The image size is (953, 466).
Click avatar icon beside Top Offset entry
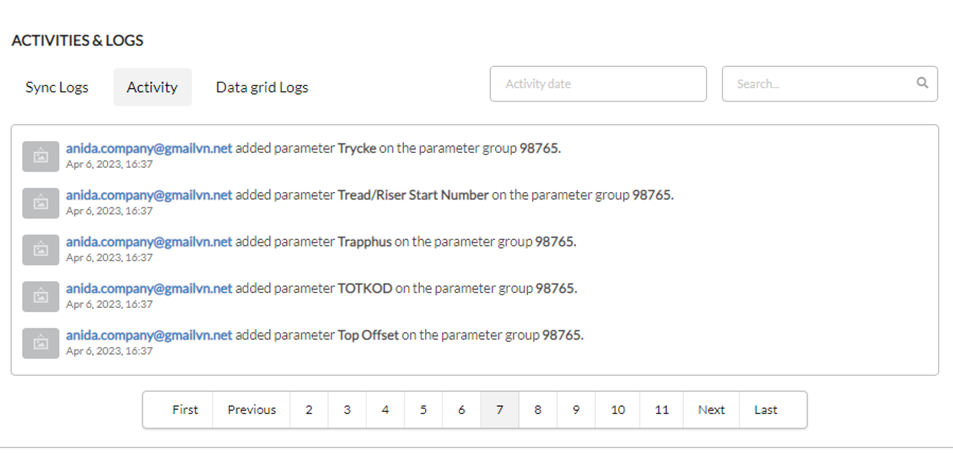[x=41, y=343]
